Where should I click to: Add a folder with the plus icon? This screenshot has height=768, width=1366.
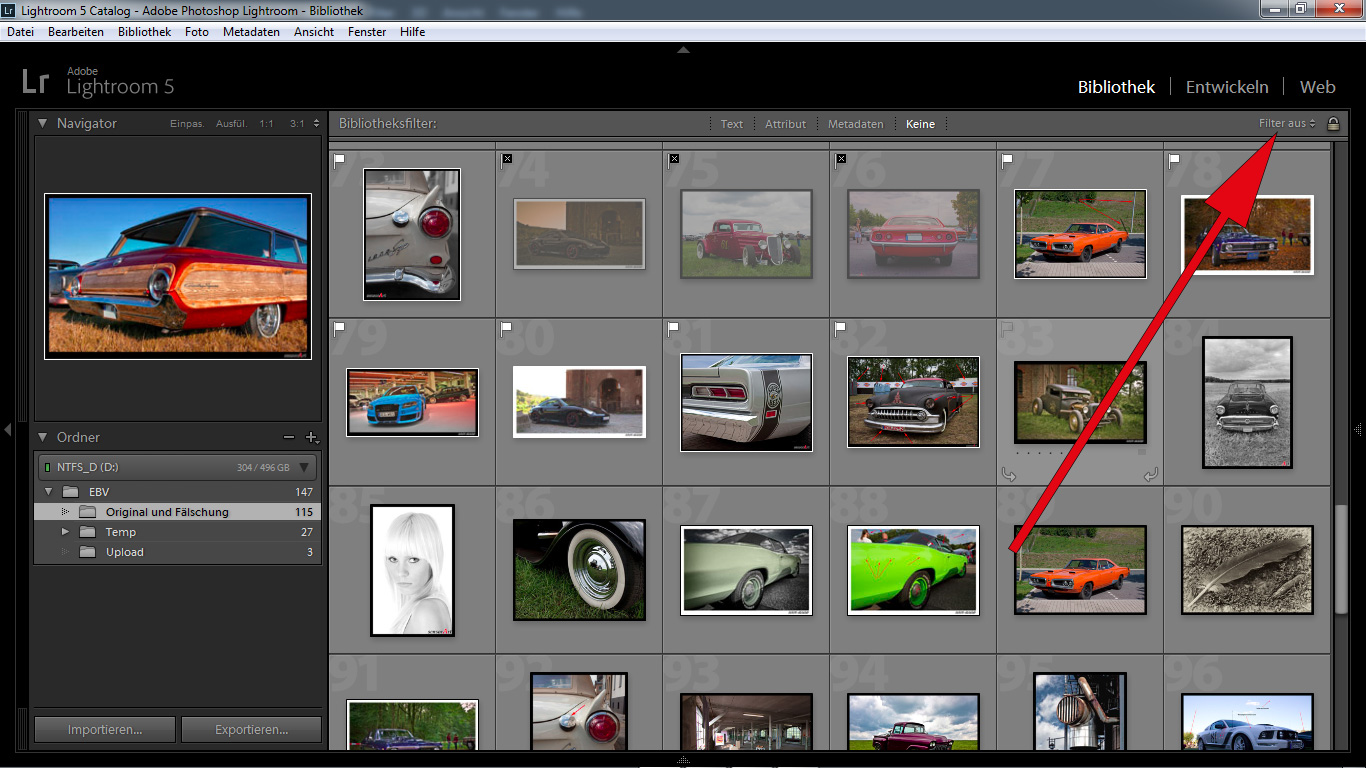[x=311, y=437]
